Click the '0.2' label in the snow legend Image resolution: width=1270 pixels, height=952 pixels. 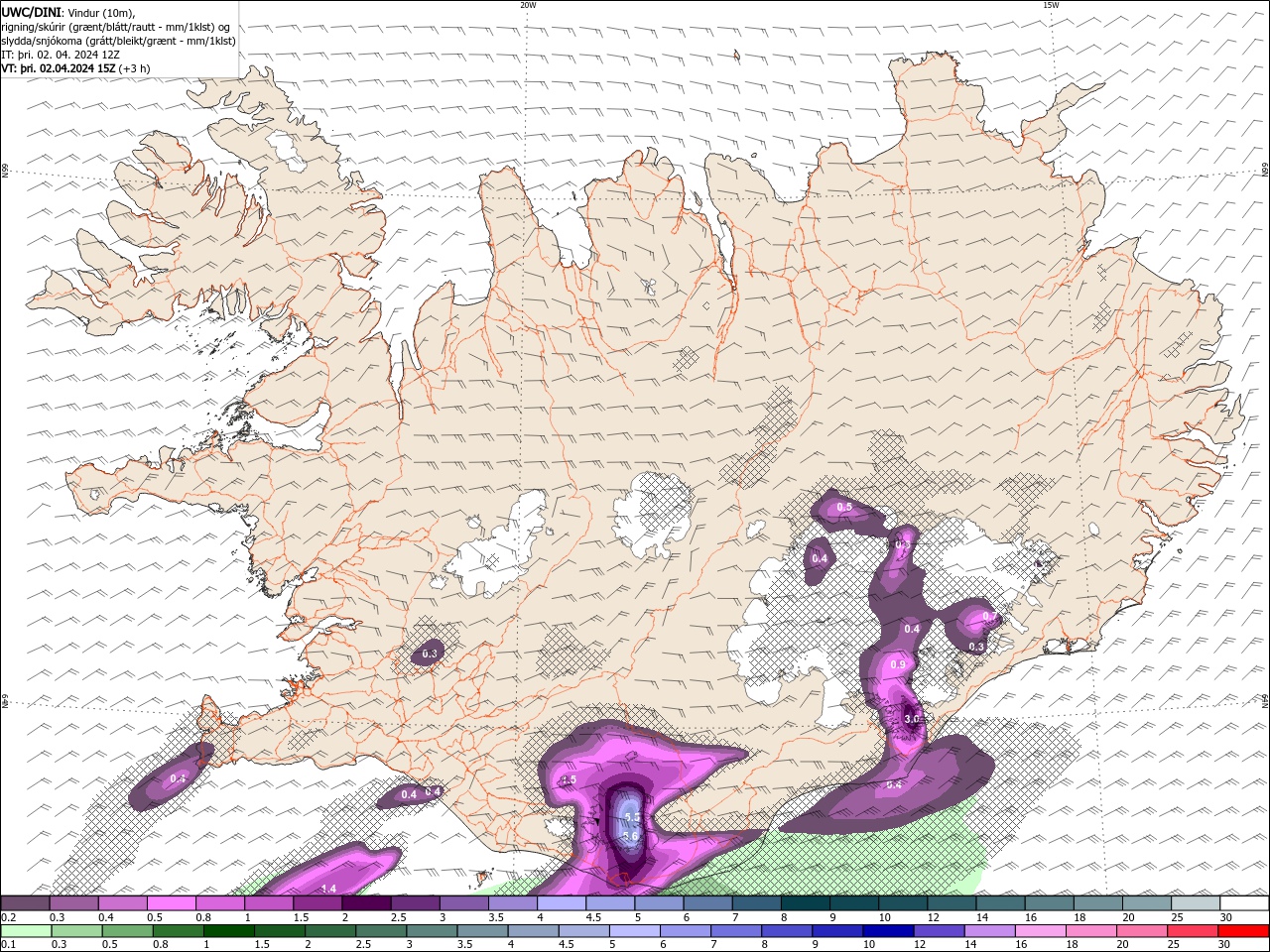click(x=9, y=917)
